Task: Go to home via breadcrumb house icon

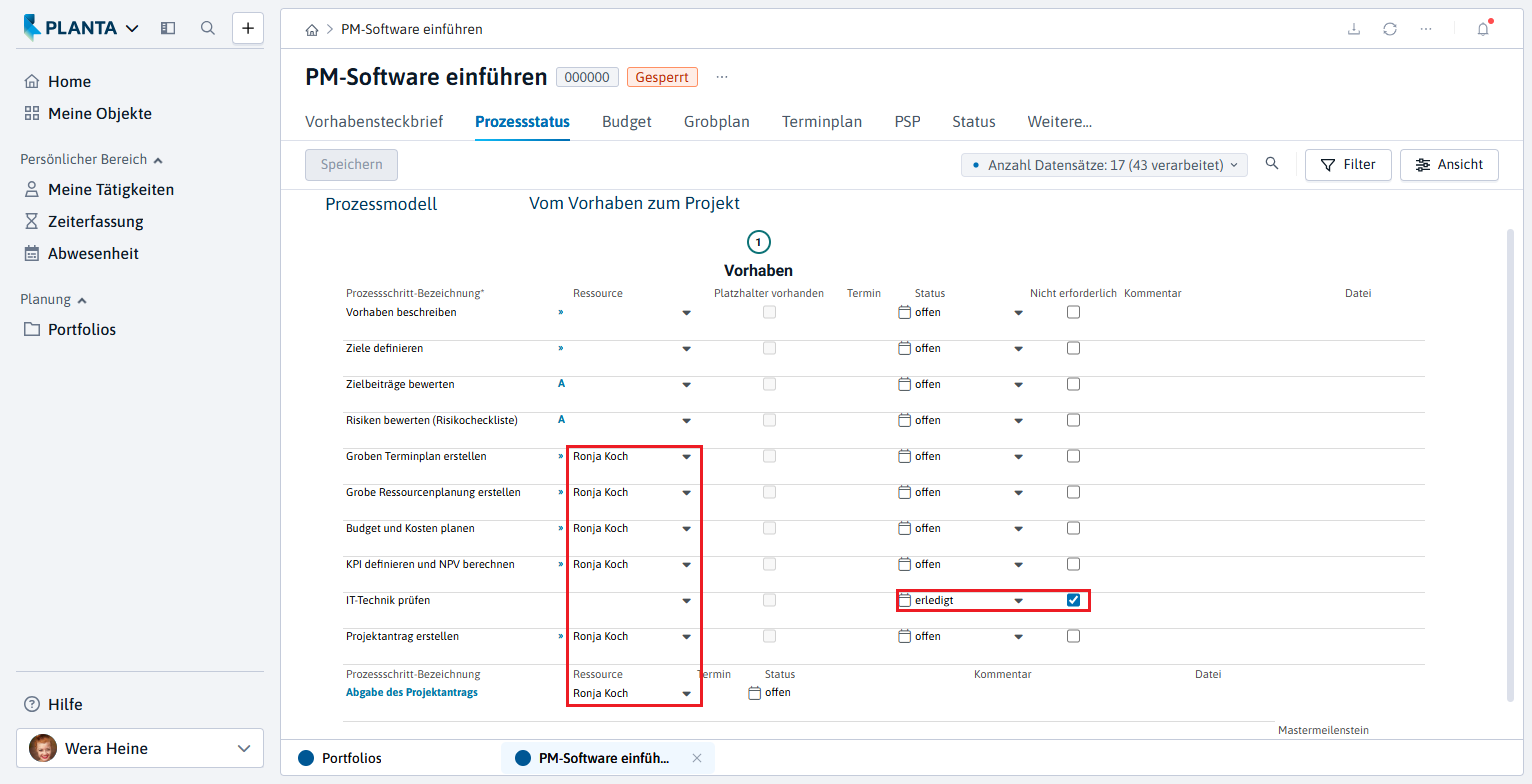Action: (x=312, y=30)
